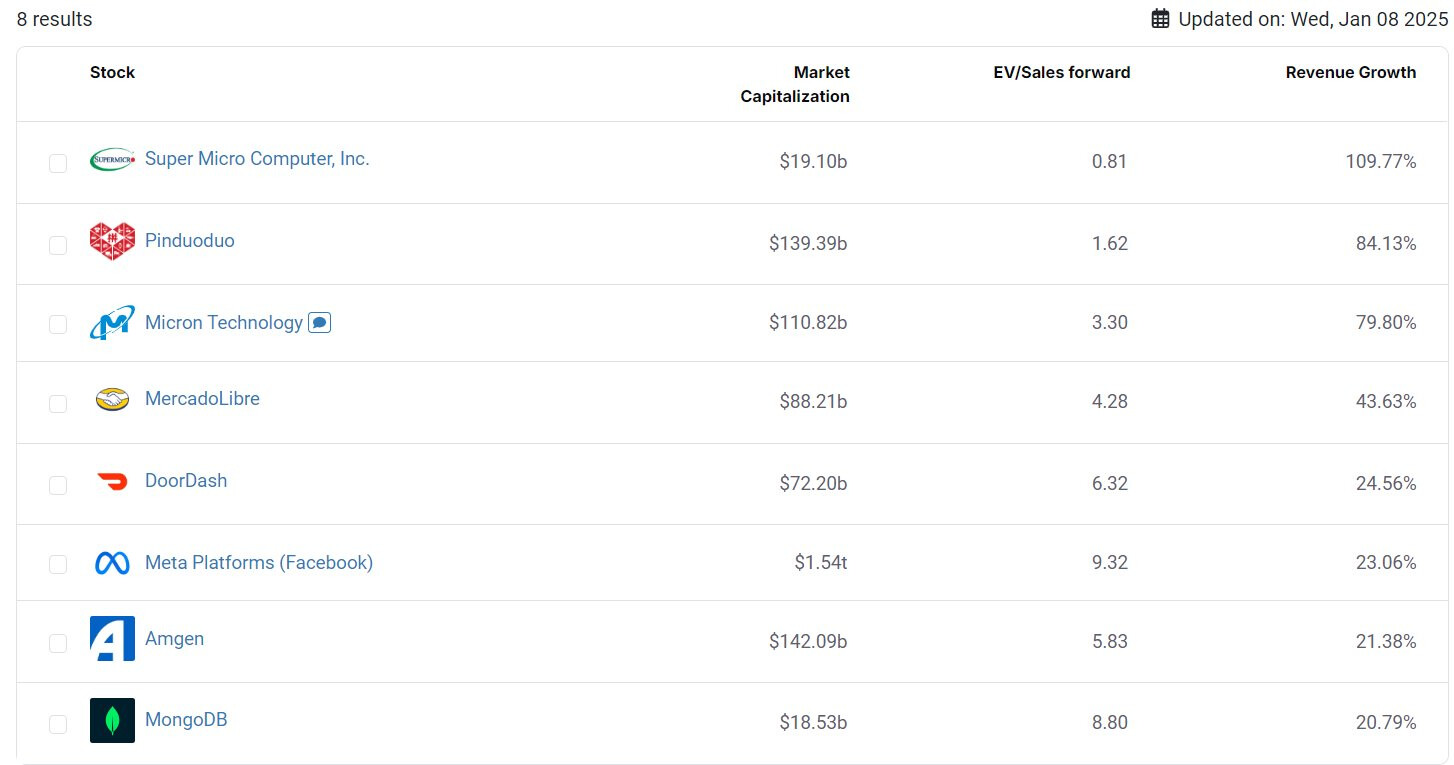Click the Stock column header

[x=112, y=72]
